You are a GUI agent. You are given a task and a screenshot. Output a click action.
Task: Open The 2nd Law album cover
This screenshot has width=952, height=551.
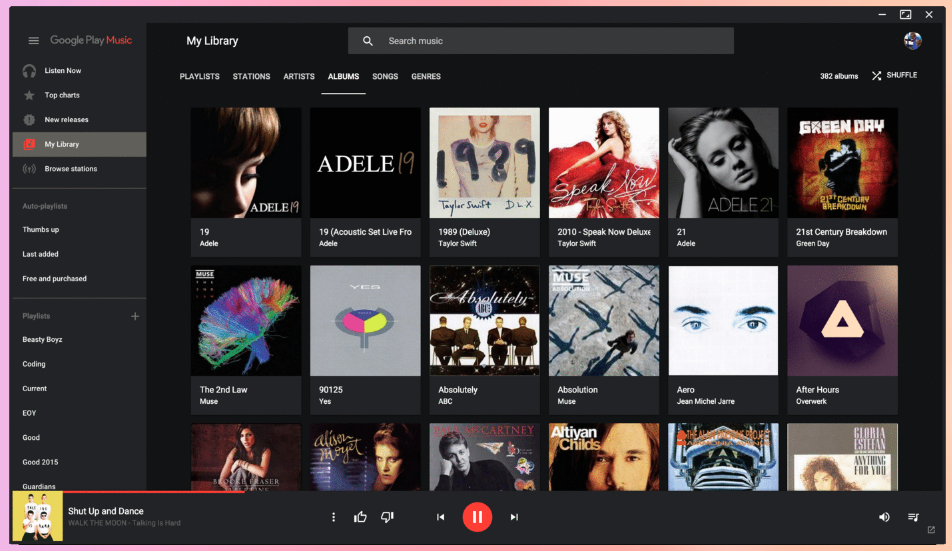[246, 320]
